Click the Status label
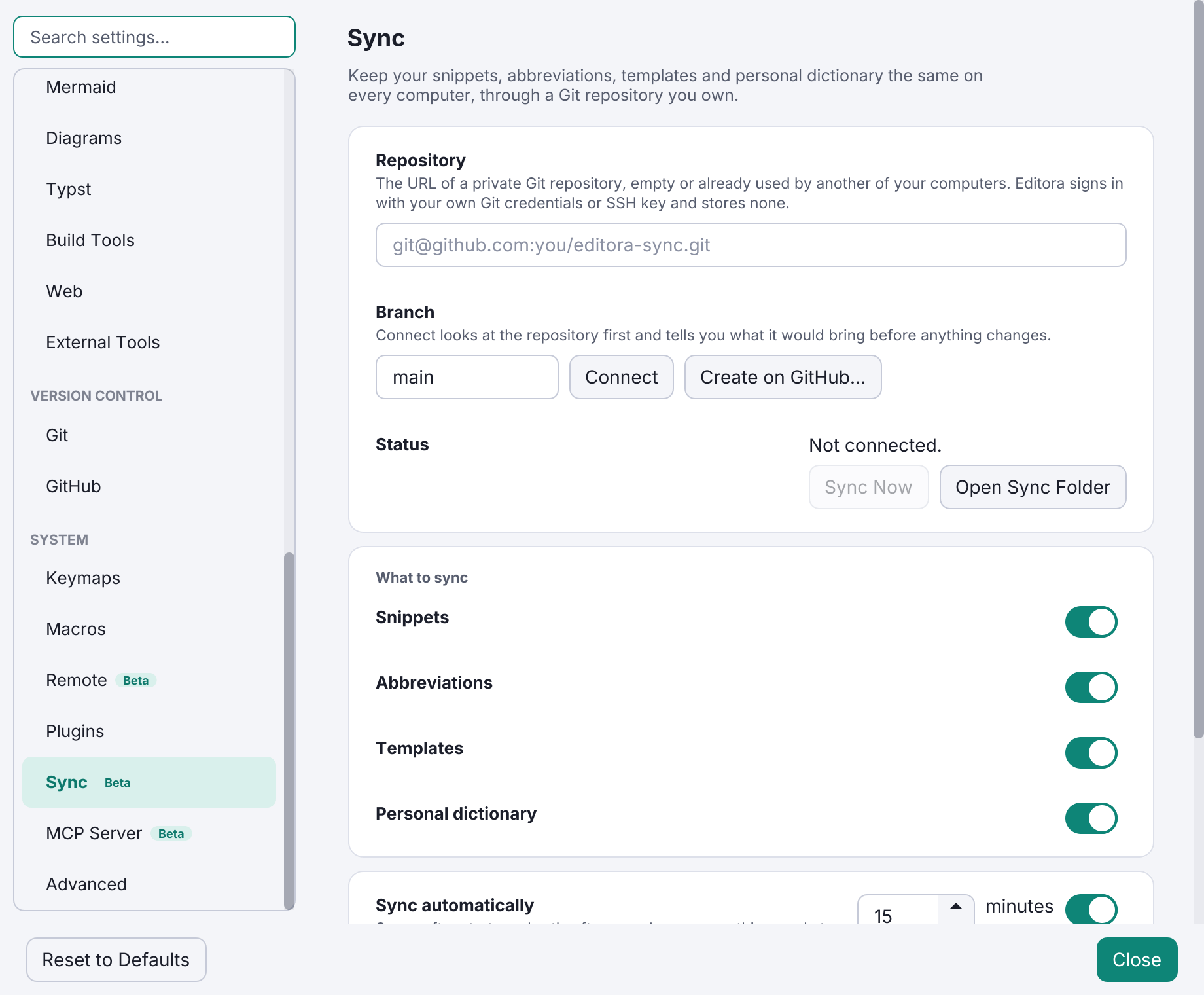 [x=402, y=444]
